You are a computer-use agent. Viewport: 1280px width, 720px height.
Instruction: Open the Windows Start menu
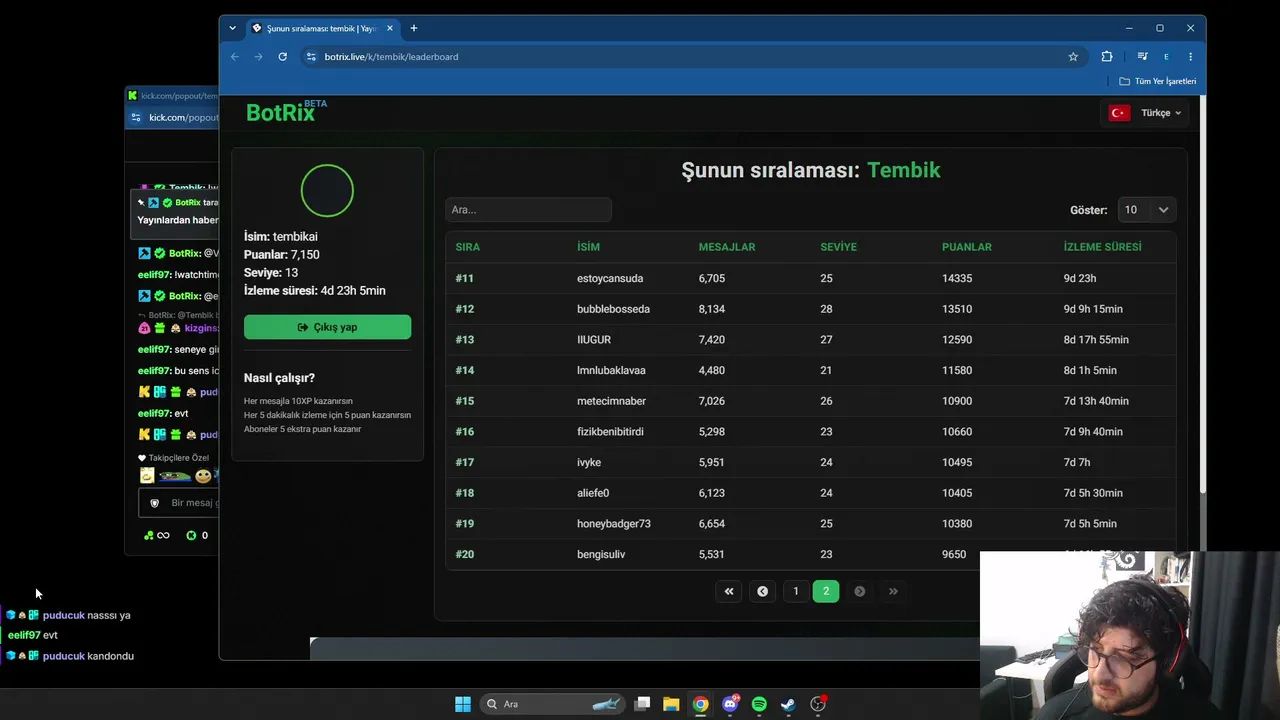coord(463,704)
